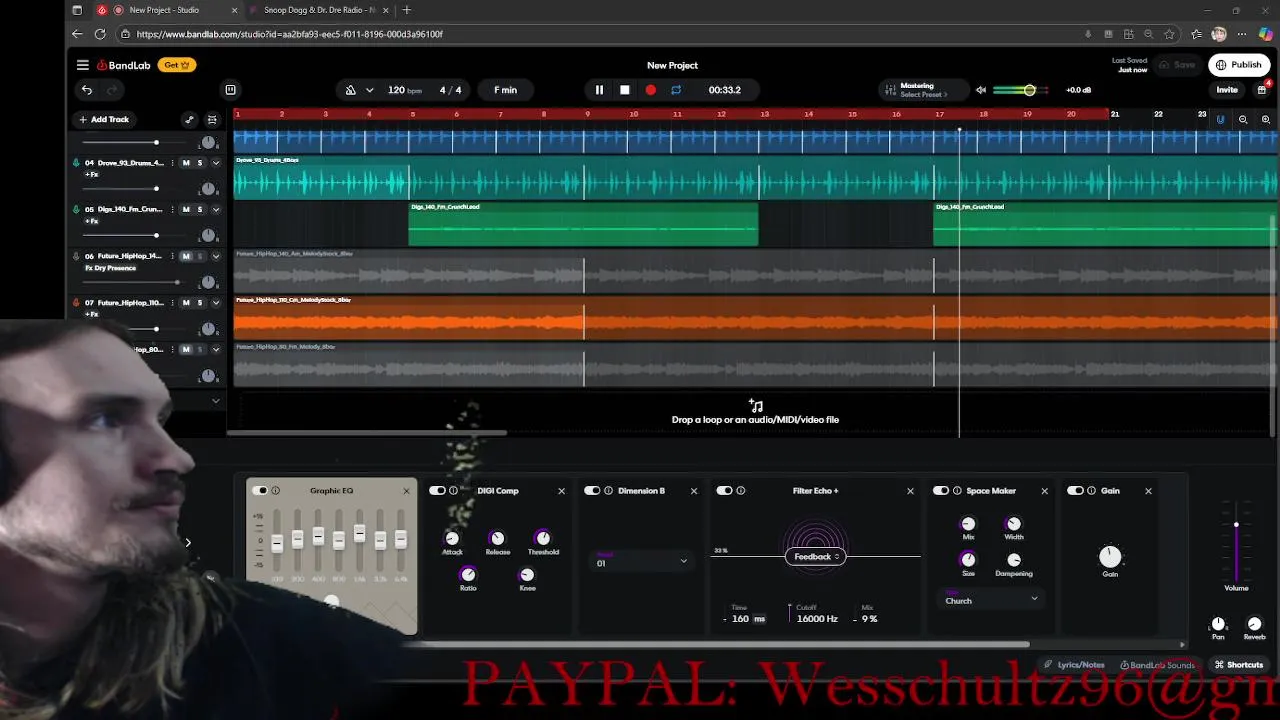Image resolution: width=1280 pixels, height=720 pixels.
Task: Click the Publish button
Action: (x=1239, y=65)
